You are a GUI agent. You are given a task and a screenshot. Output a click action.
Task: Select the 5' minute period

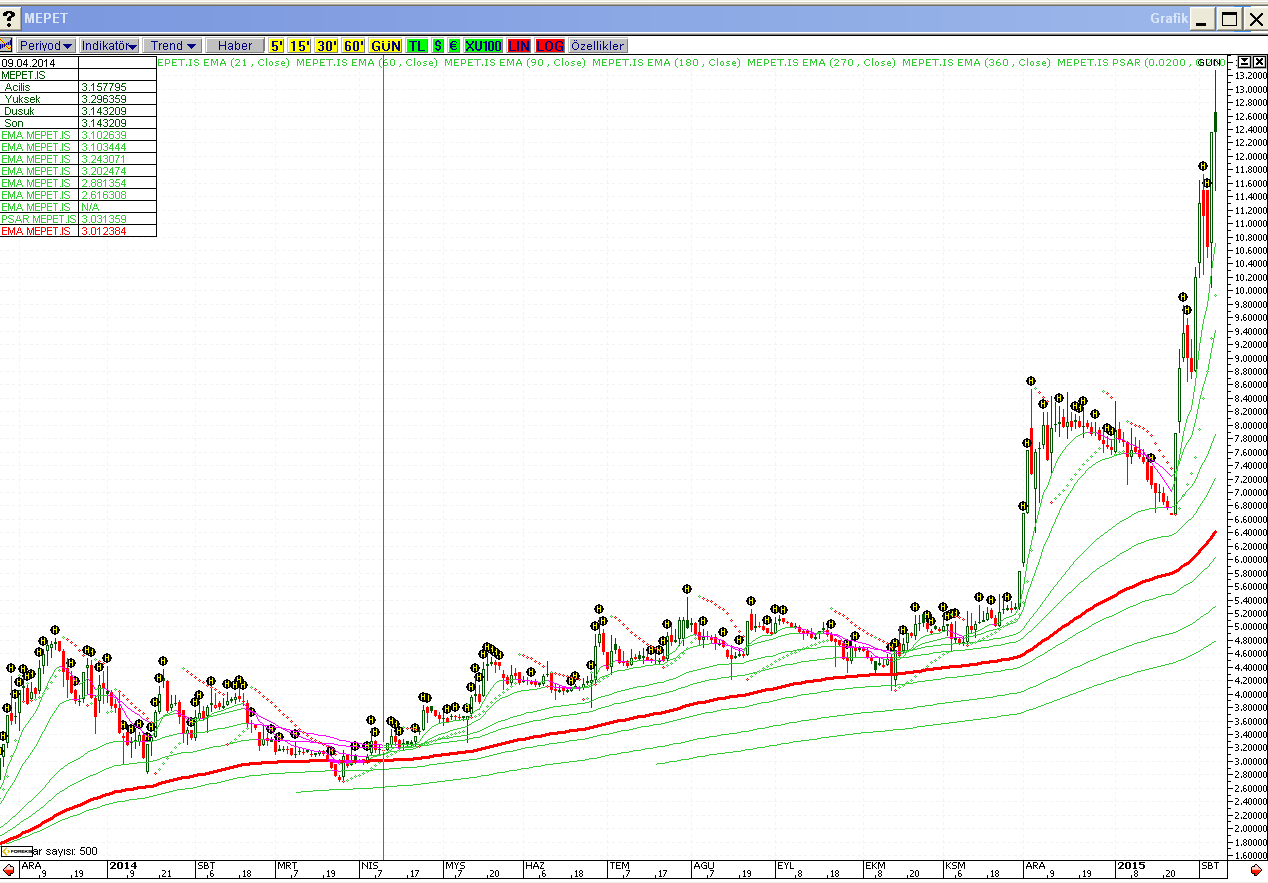(x=274, y=46)
